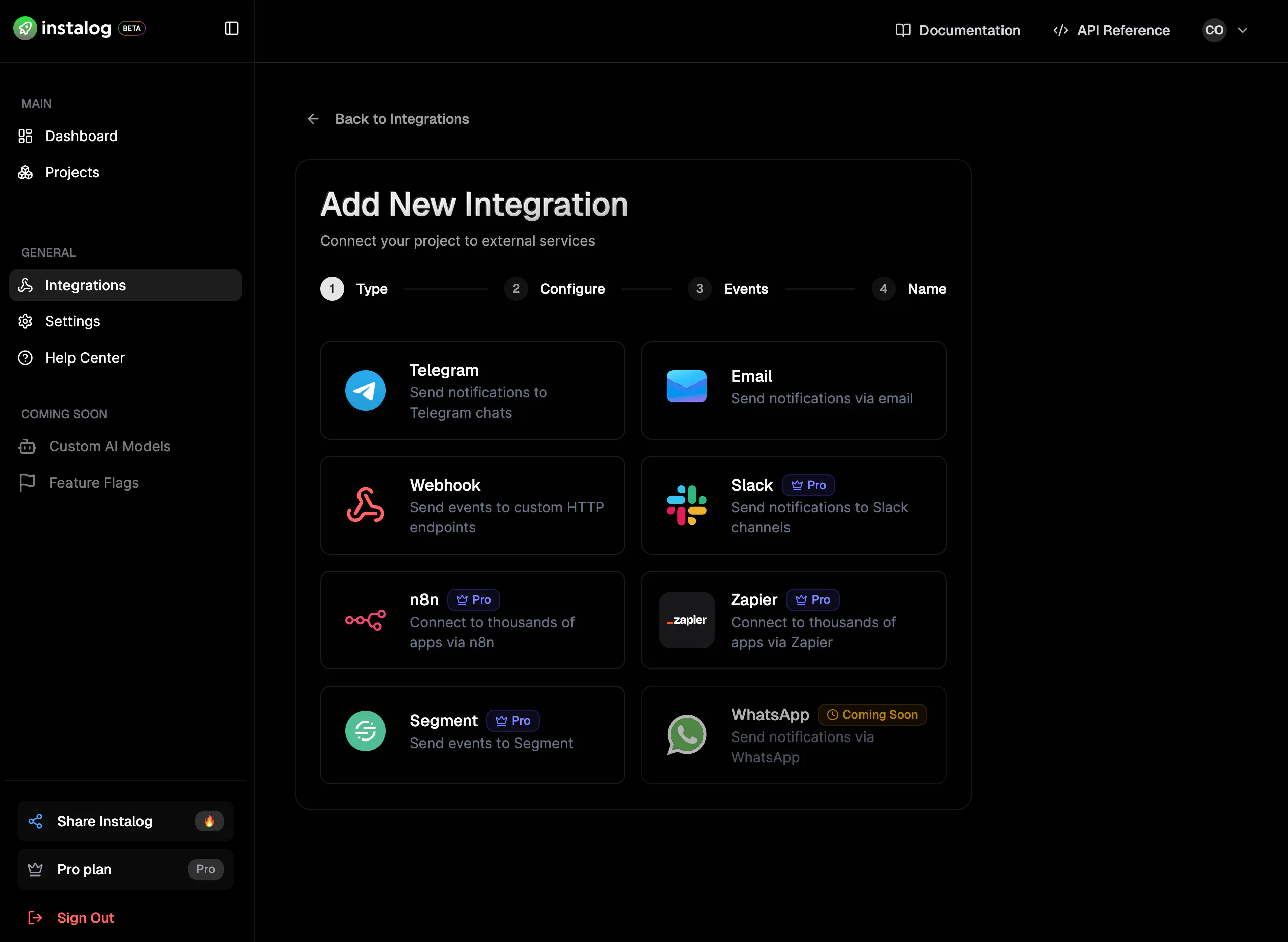Click the fire badge on Share Instalog
1288x942 pixels.
point(209,821)
